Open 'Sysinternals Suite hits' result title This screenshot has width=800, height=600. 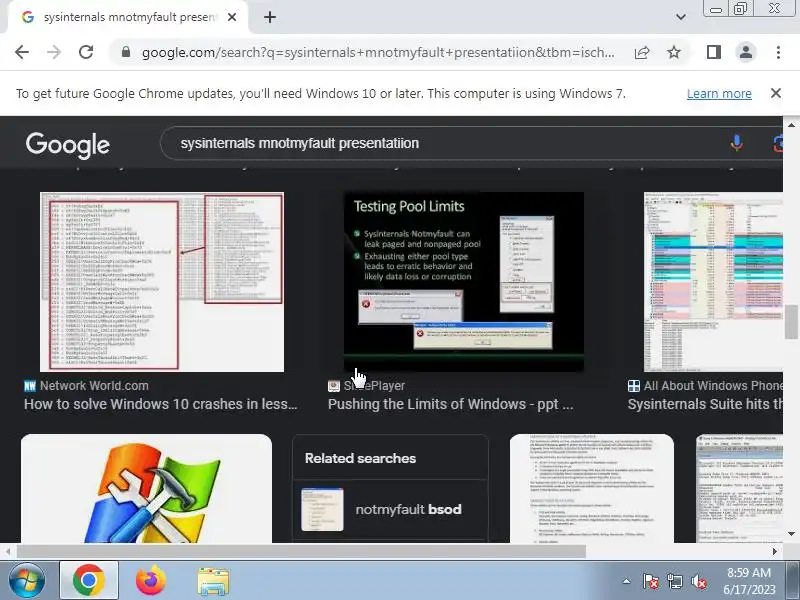tap(705, 404)
